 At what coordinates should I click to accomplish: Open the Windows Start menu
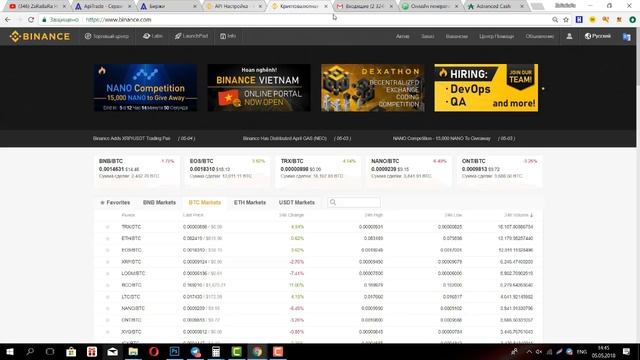coord(10,351)
